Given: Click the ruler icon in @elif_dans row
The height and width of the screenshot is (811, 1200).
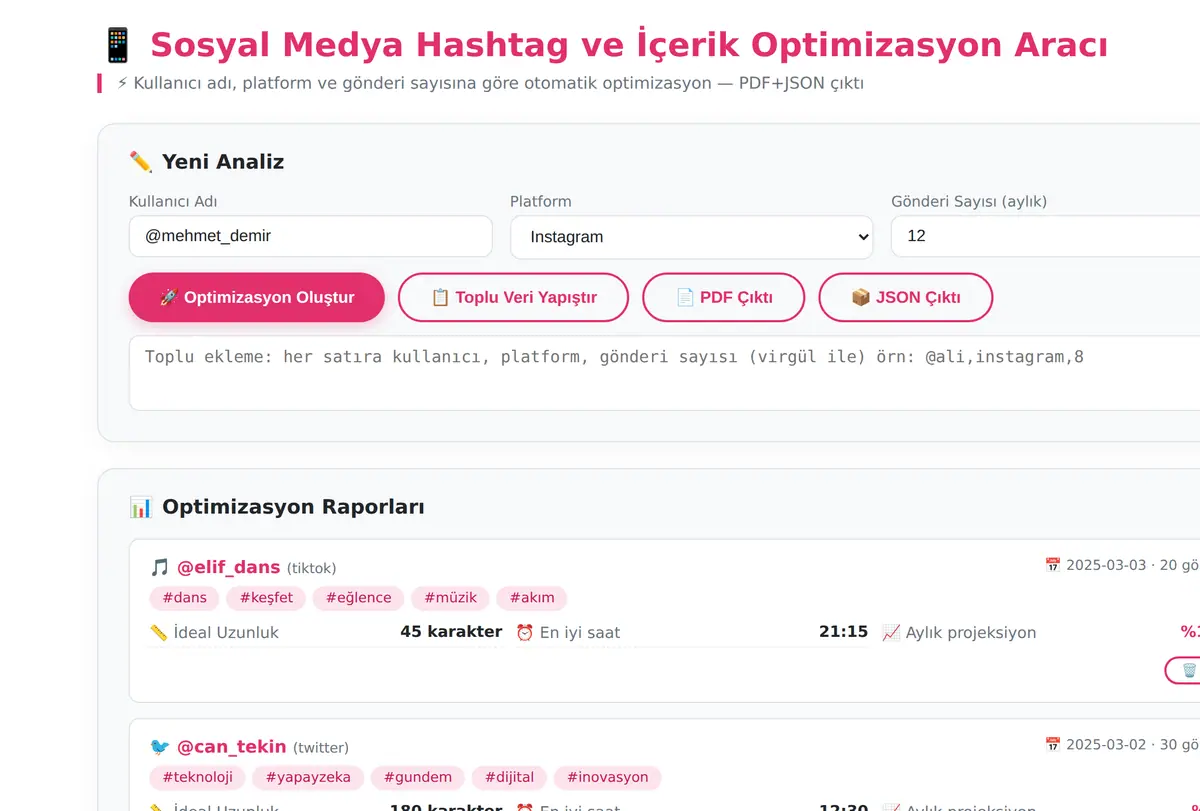Looking at the screenshot, I should point(159,632).
